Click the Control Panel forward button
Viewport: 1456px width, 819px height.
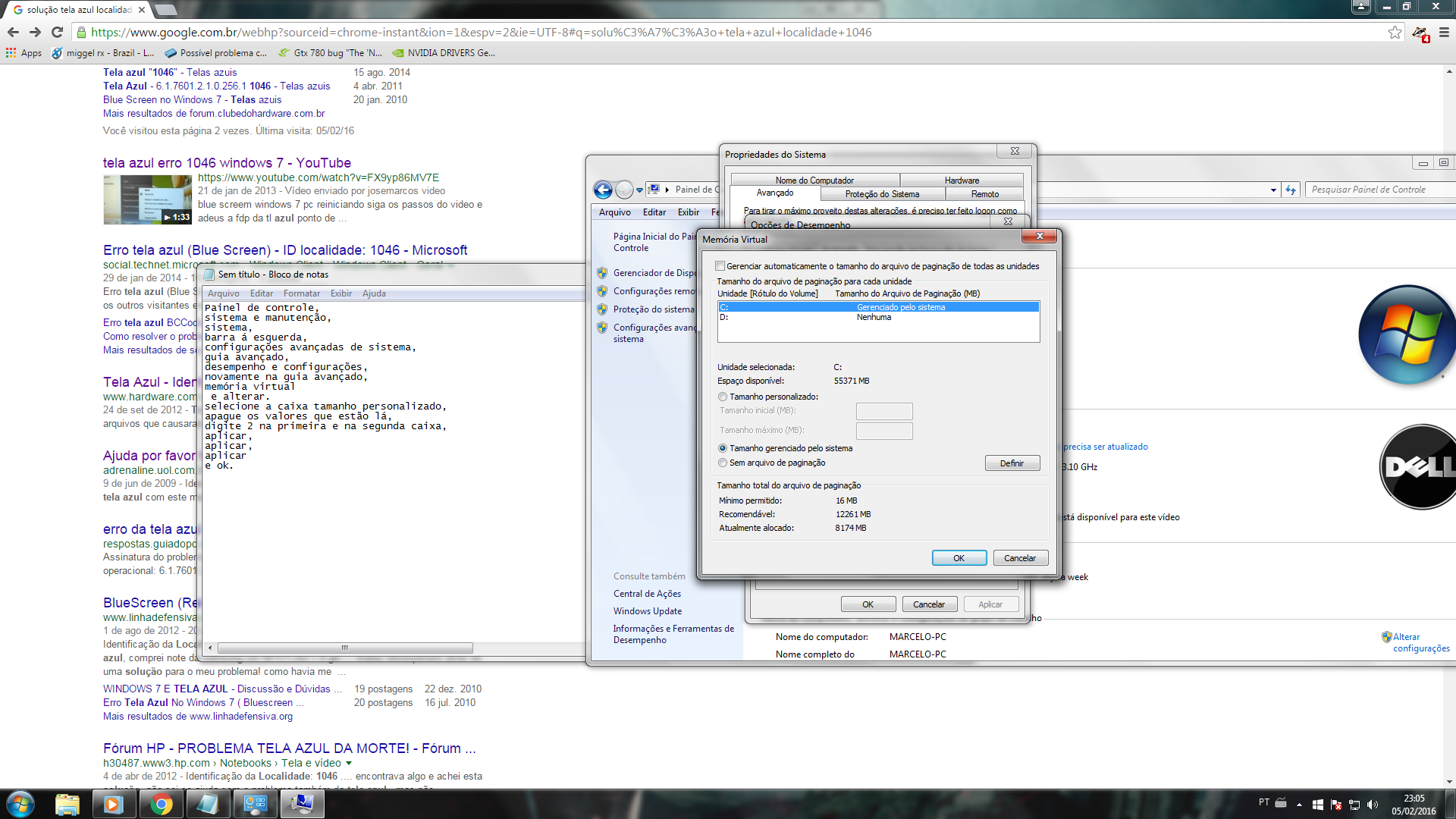point(624,190)
